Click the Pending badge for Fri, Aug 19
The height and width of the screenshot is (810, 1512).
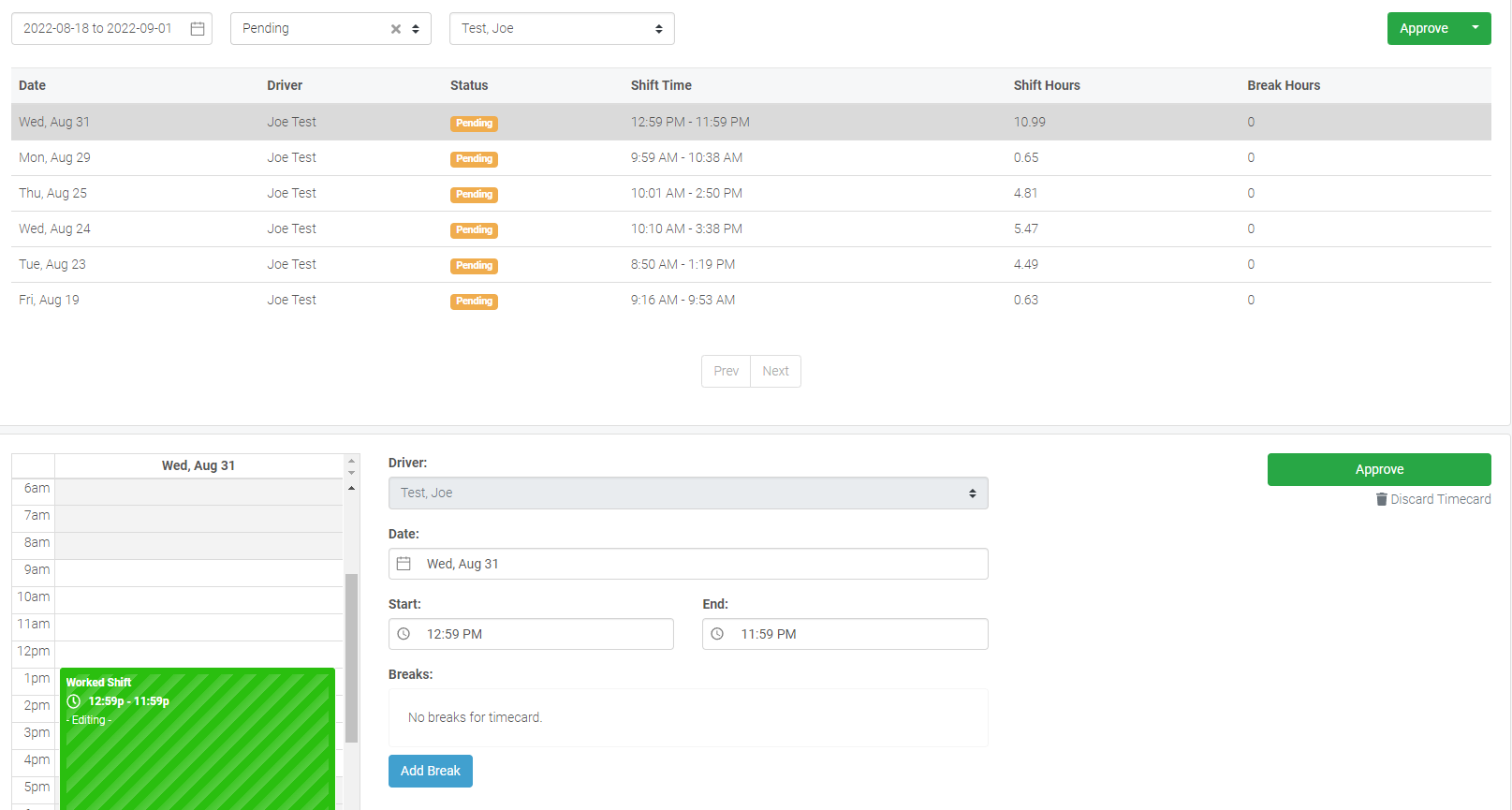(474, 302)
